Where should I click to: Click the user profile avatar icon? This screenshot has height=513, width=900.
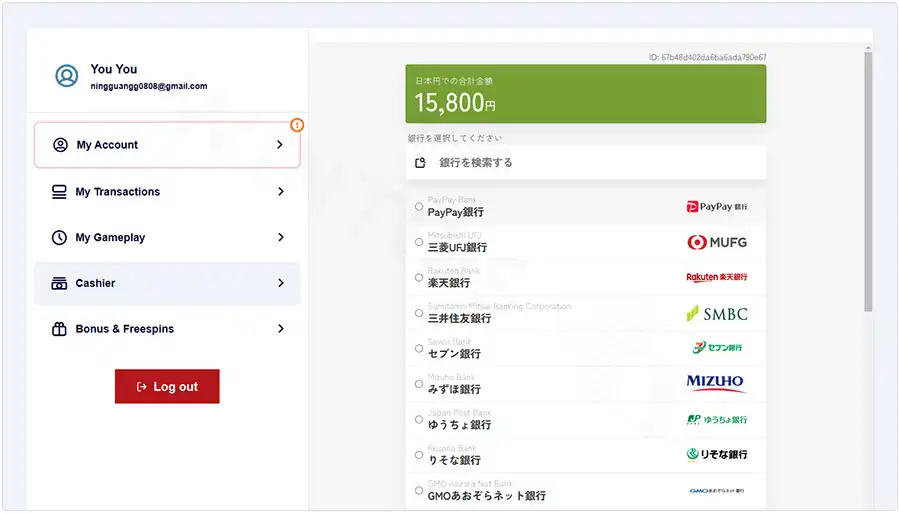(x=67, y=76)
